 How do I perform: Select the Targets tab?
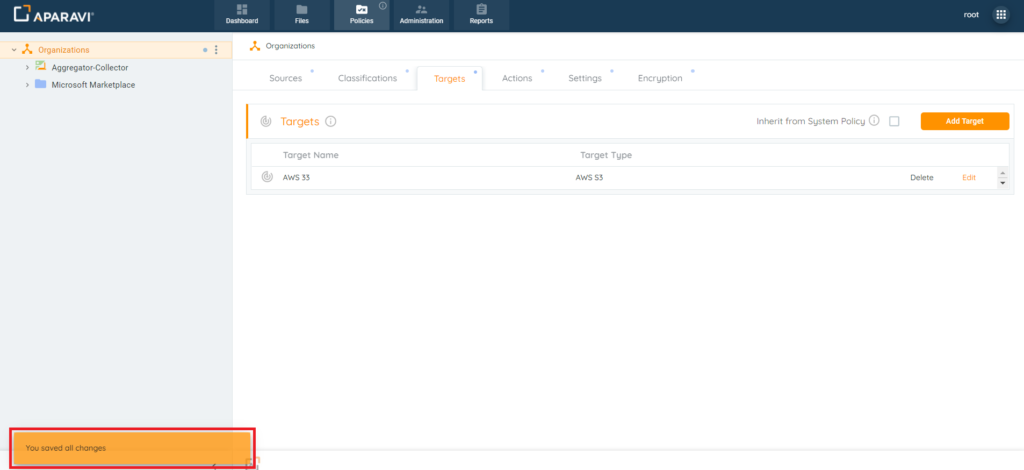coord(449,78)
